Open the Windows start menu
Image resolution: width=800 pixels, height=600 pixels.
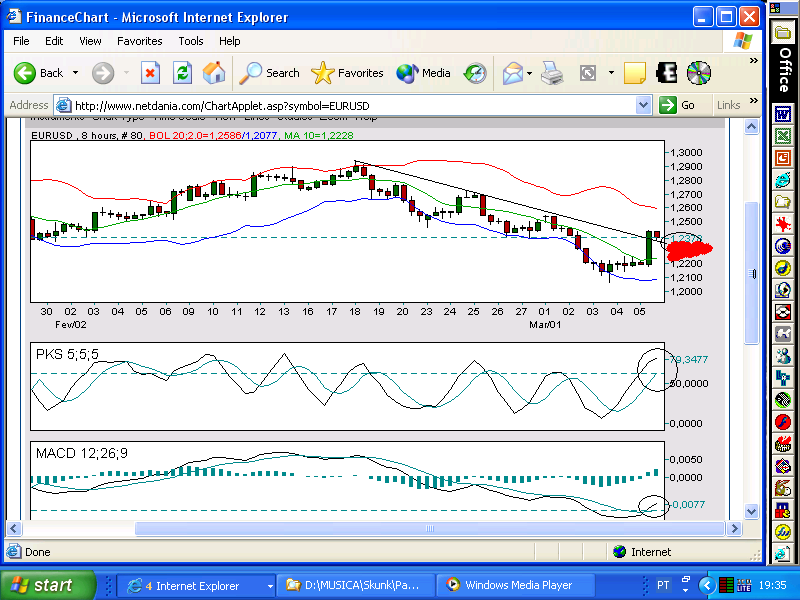47,585
